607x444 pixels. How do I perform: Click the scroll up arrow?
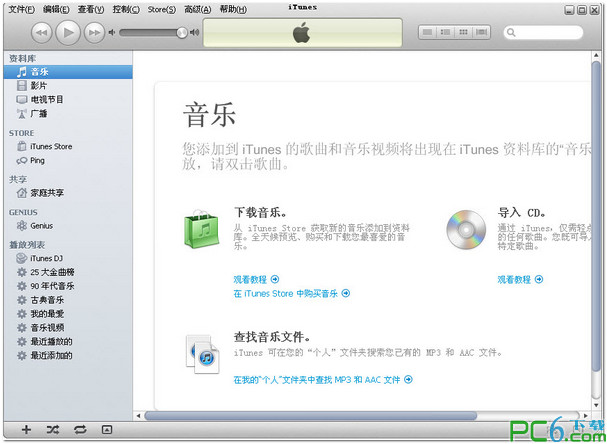click(596, 55)
